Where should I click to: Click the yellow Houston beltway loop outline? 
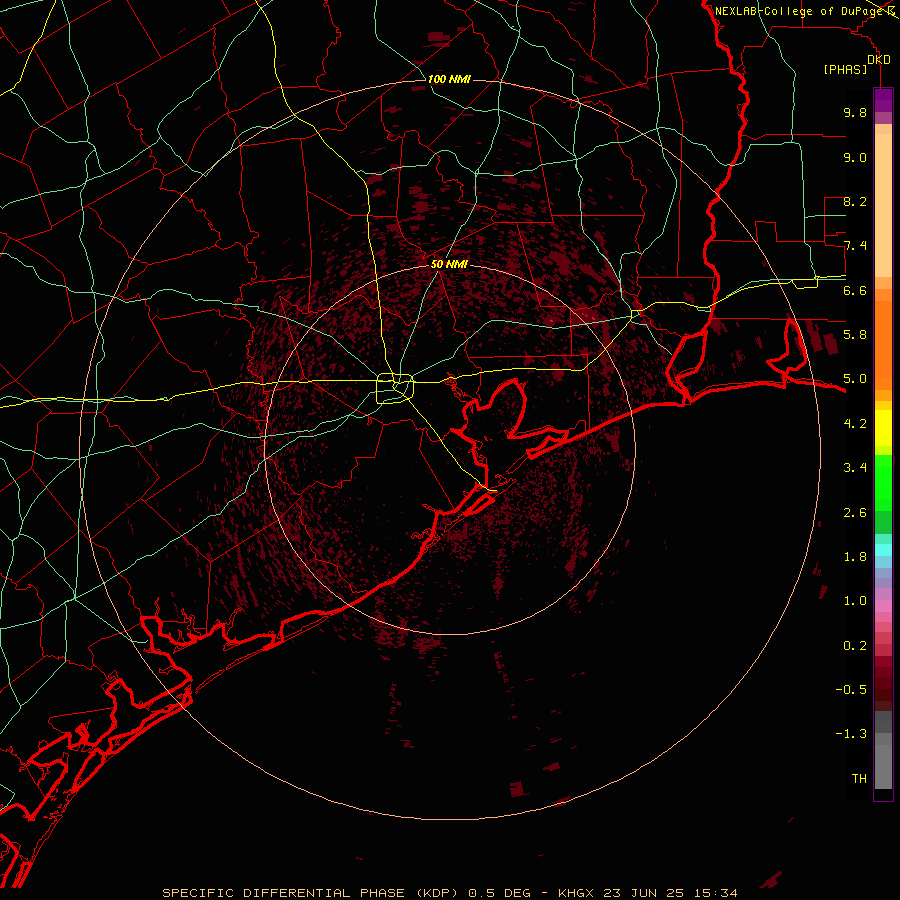click(x=395, y=389)
